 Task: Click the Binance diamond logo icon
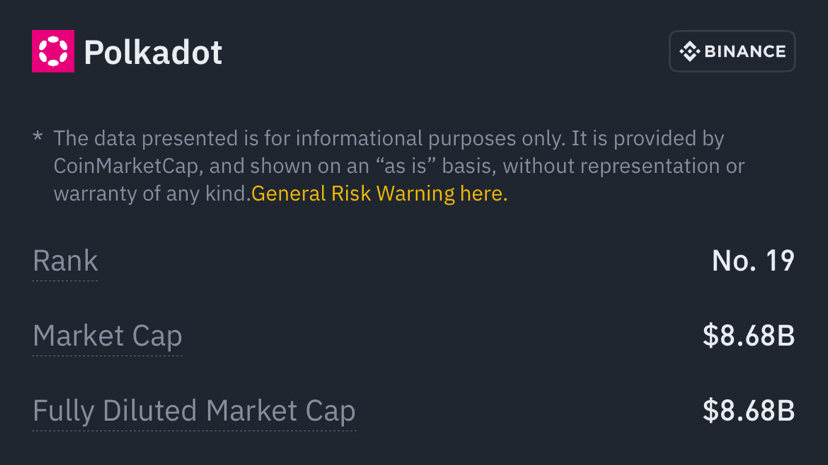690,51
